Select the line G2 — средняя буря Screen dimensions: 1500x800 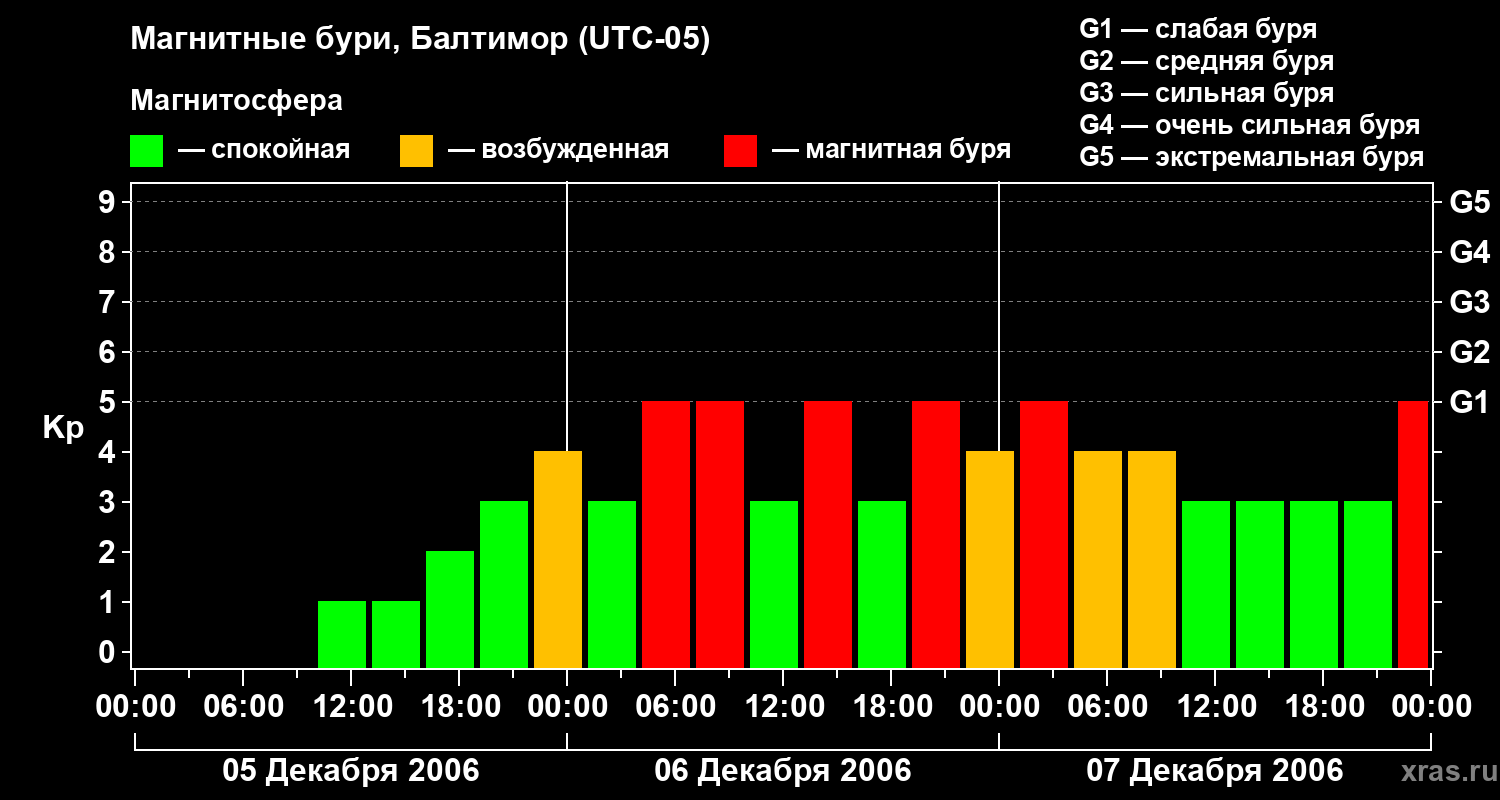(1207, 61)
